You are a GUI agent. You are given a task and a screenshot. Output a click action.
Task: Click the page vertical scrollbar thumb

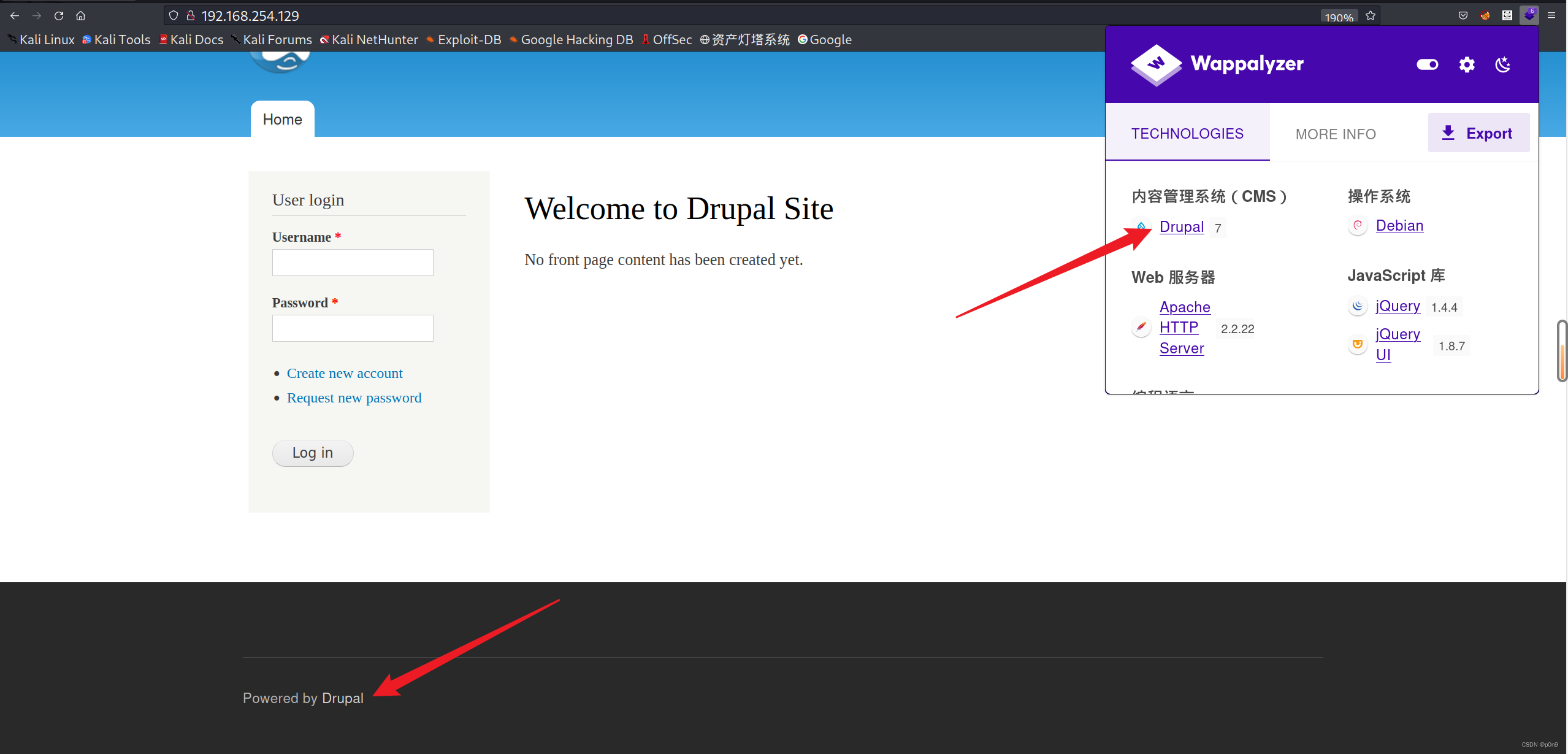pyautogui.click(x=1561, y=350)
